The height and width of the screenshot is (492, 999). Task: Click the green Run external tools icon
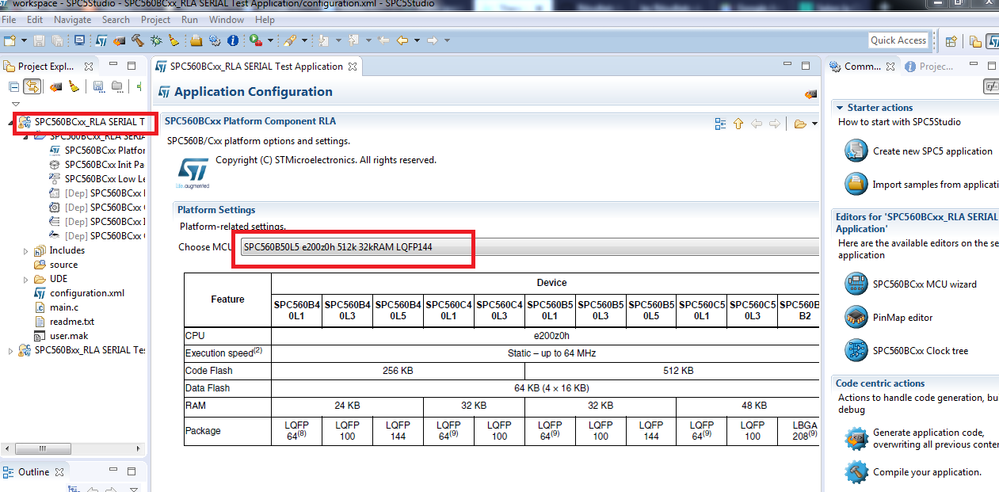click(x=256, y=40)
